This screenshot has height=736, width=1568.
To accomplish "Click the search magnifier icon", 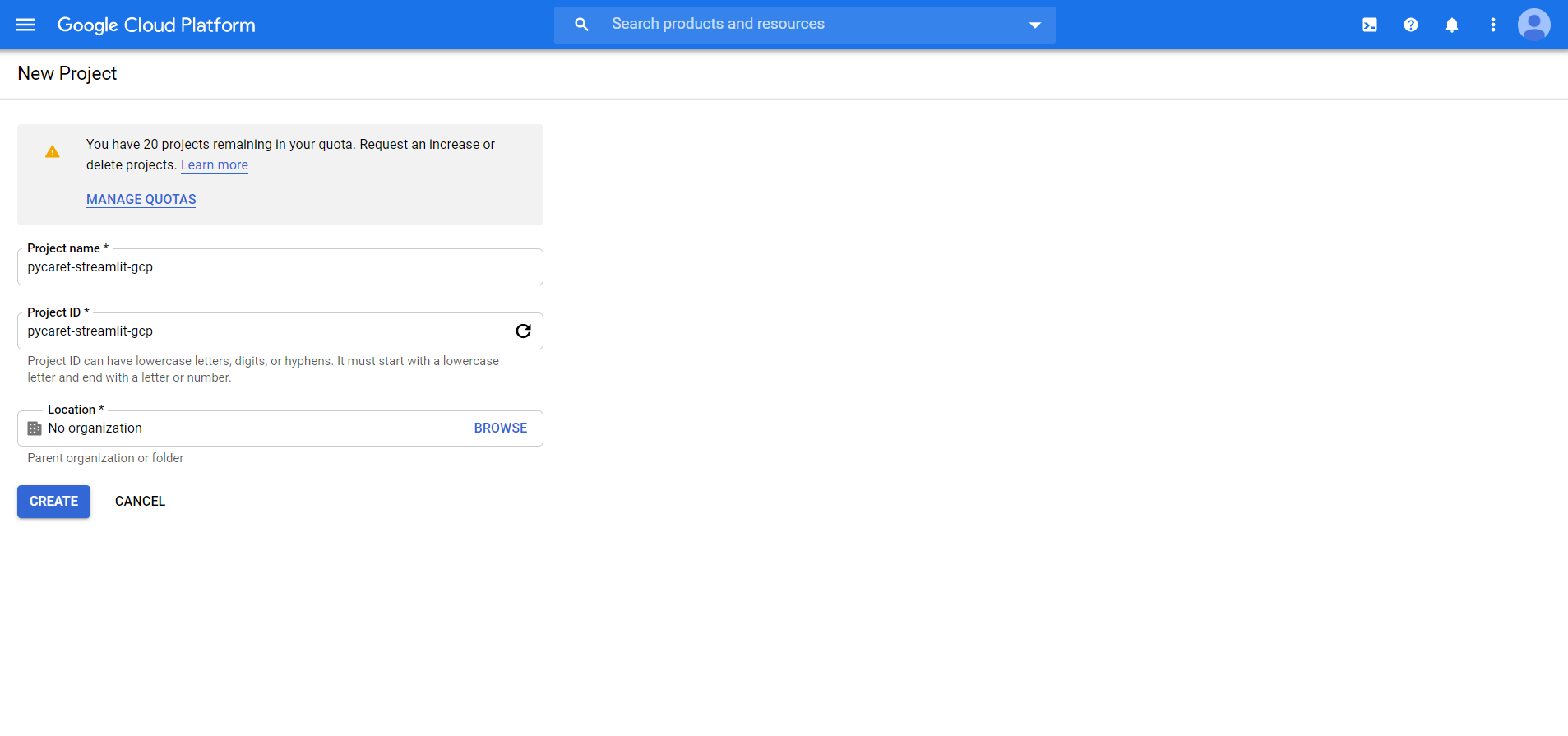I will click(581, 25).
